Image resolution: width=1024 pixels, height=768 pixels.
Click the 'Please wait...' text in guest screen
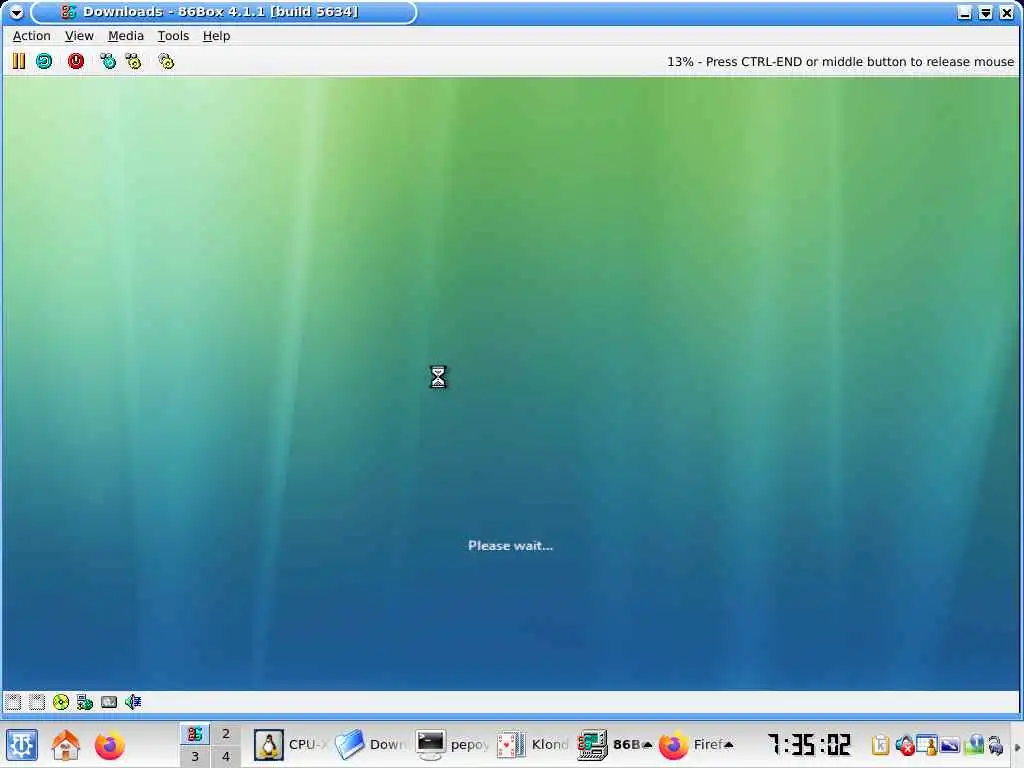coord(510,545)
